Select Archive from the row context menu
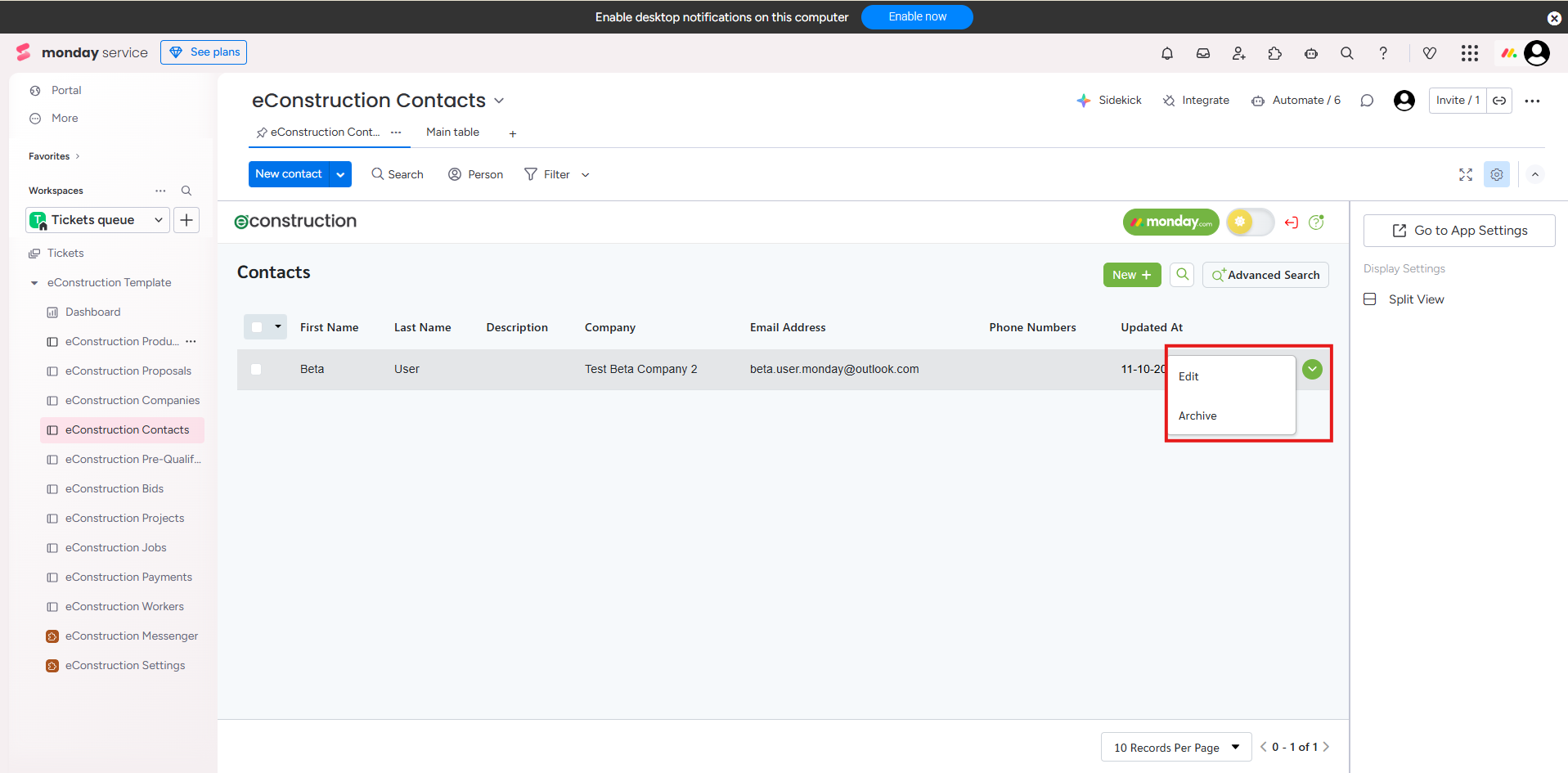1568x773 pixels. tap(1197, 416)
